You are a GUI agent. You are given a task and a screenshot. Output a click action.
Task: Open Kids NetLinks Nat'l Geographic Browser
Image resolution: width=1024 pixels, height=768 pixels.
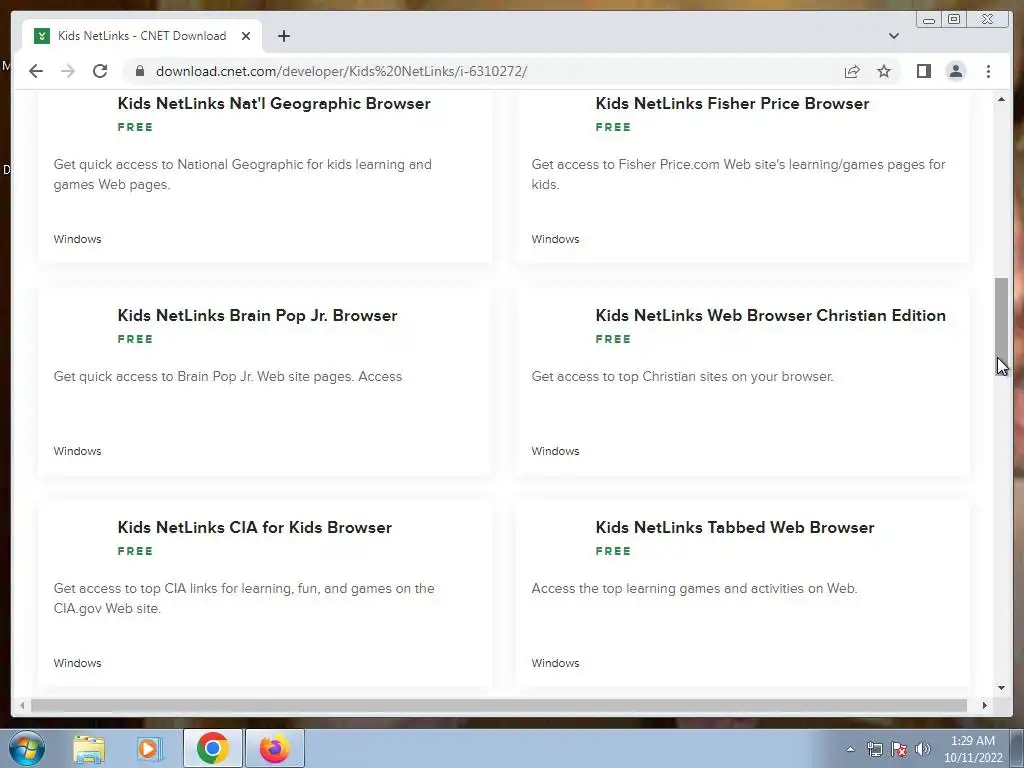click(274, 103)
